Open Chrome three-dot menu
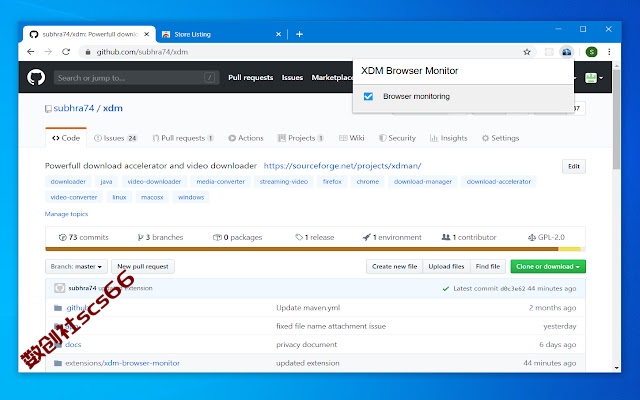 point(609,52)
